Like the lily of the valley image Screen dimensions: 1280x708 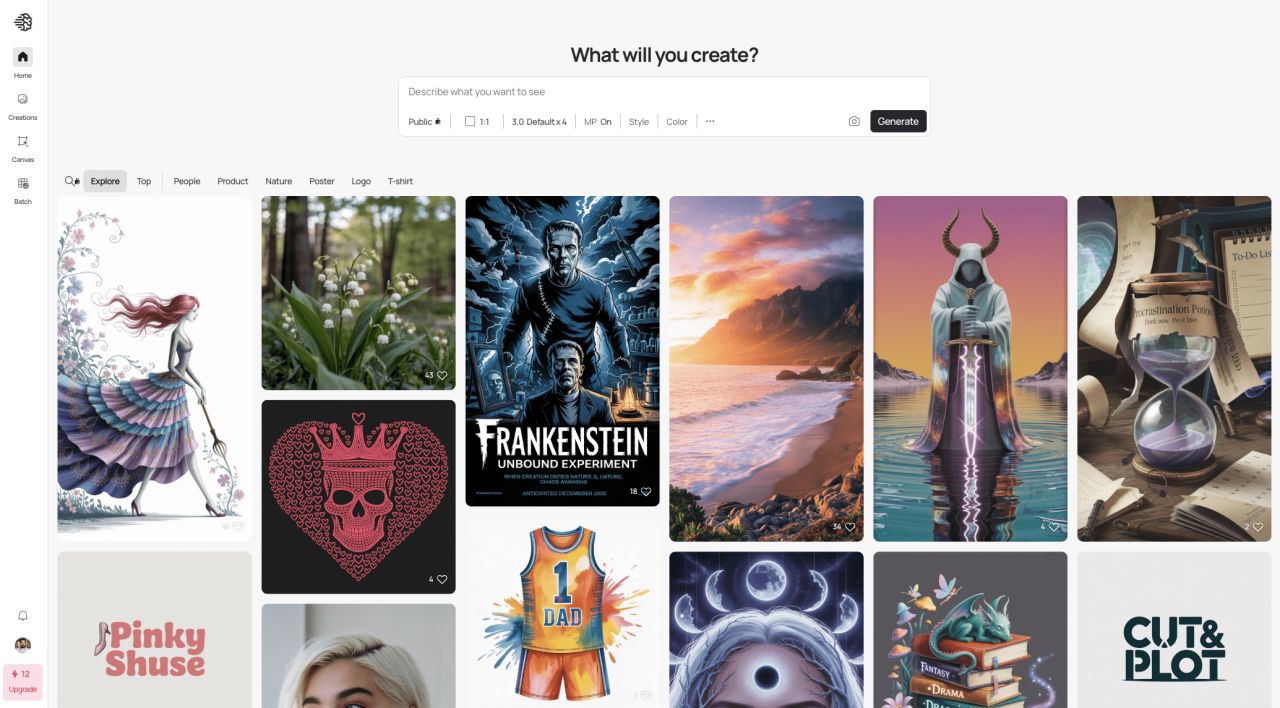click(x=442, y=375)
